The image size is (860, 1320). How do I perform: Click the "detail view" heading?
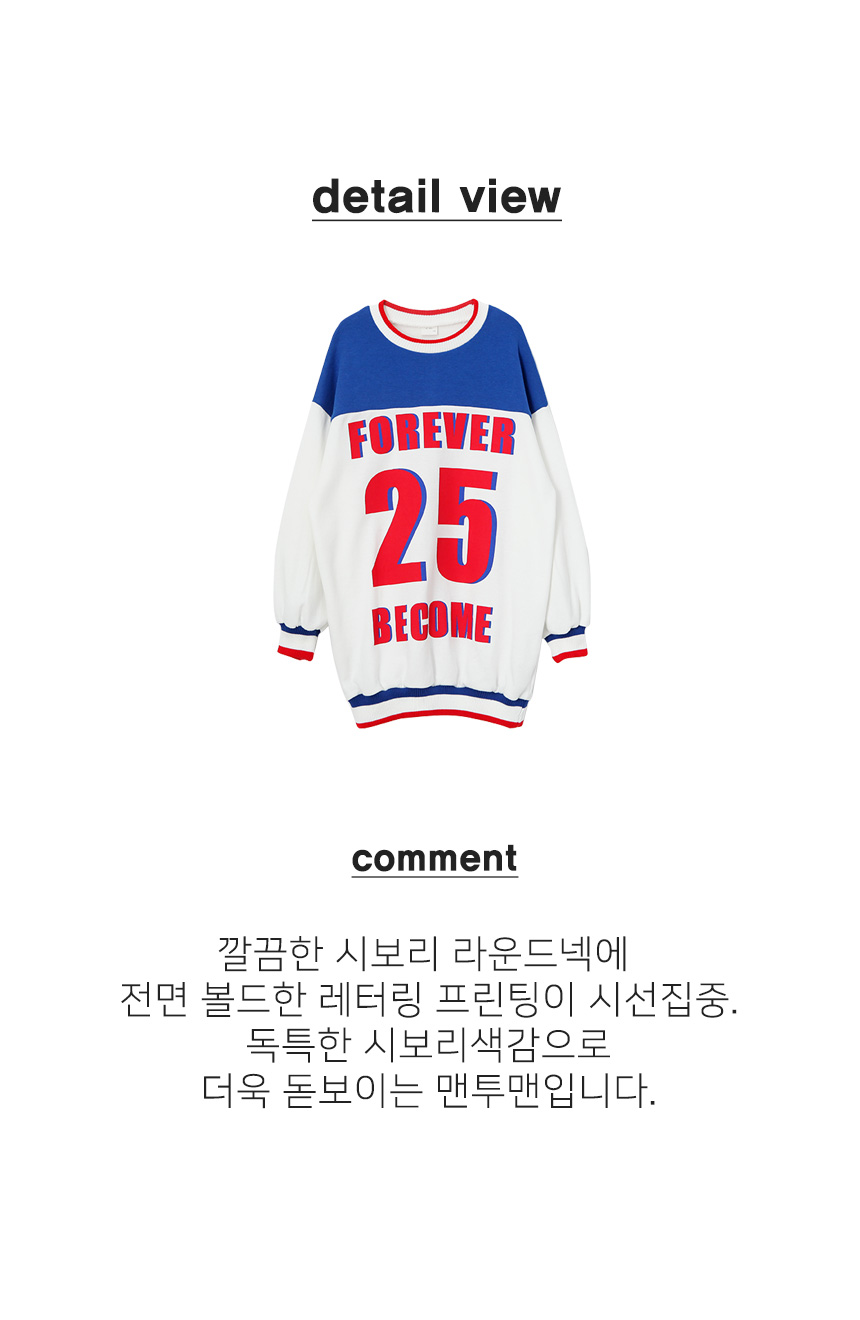[436, 197]
